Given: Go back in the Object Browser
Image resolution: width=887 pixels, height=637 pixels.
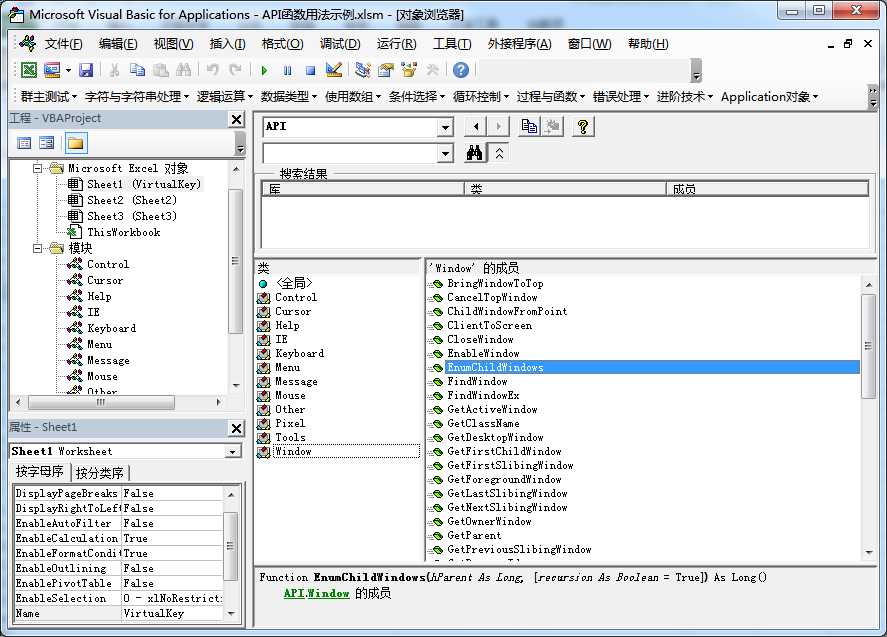Looking at the screenshot, I should (x=476, y=127).
